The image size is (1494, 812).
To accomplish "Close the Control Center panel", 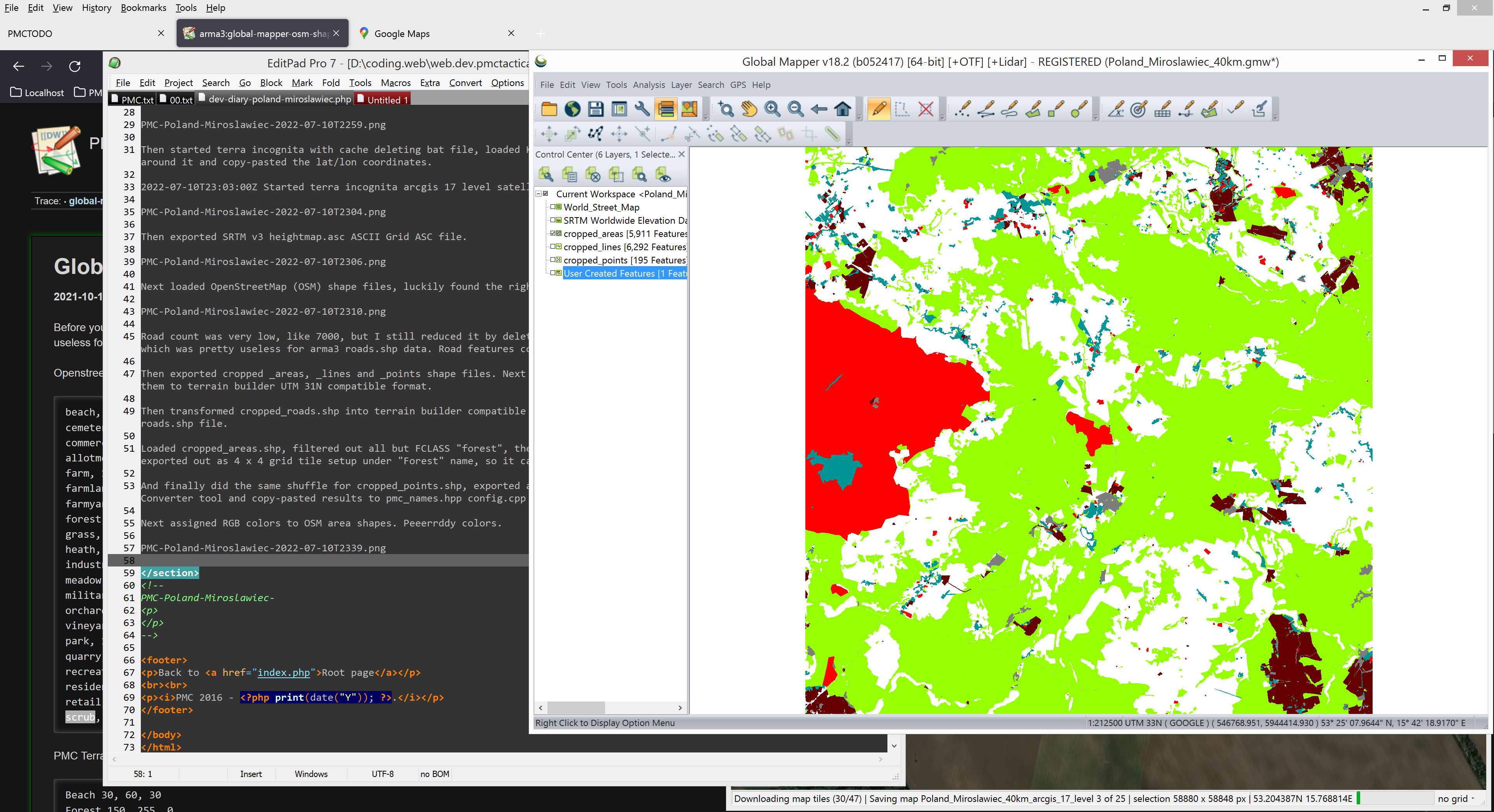I will (x=682, y=154).
